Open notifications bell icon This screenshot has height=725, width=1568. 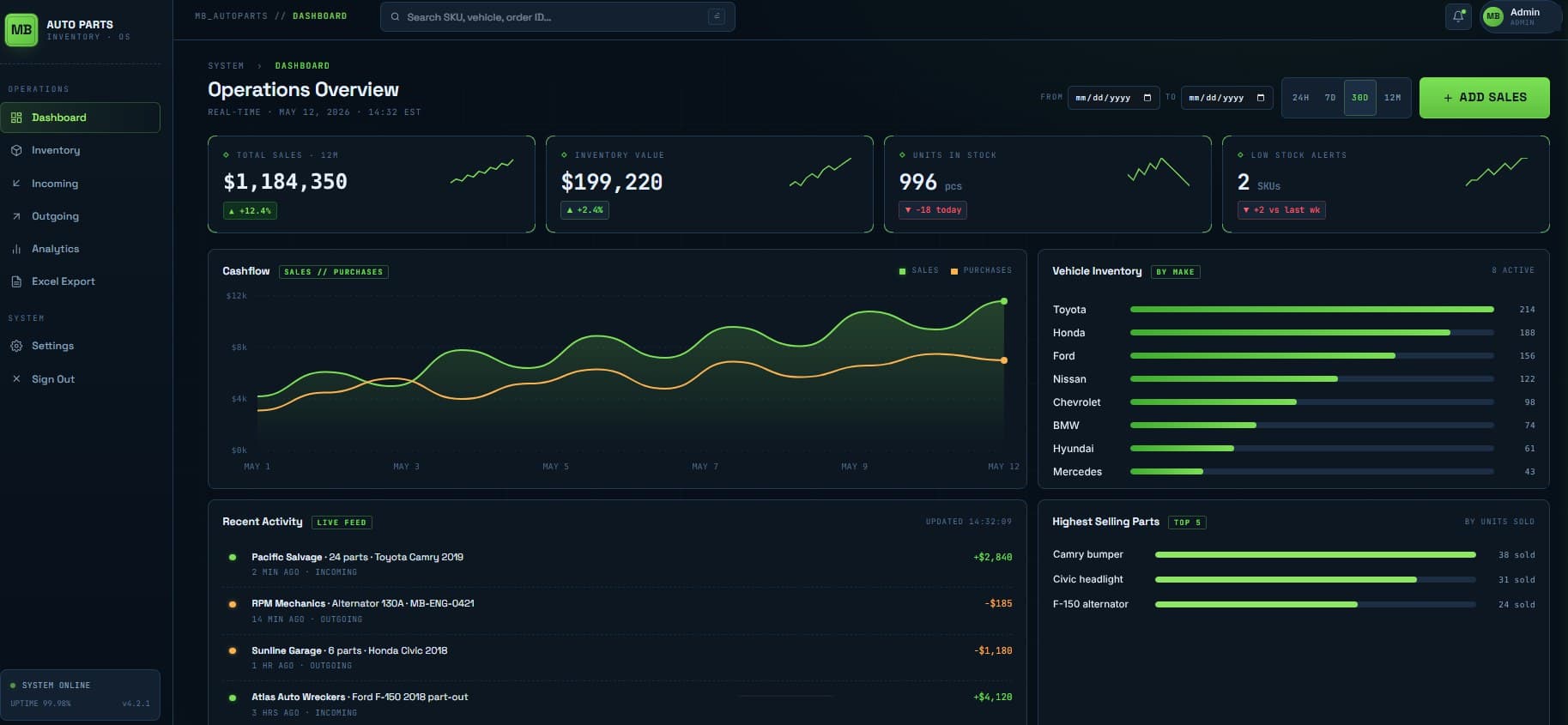pos(1458,16)
